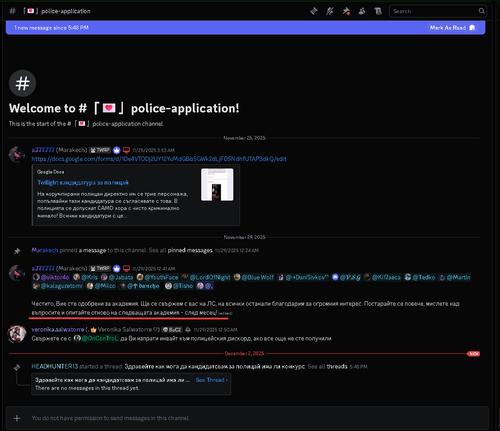Open the Google Docs embed thumbnail
The width and height of the screenshot is (500, 431).
(217, 185)
